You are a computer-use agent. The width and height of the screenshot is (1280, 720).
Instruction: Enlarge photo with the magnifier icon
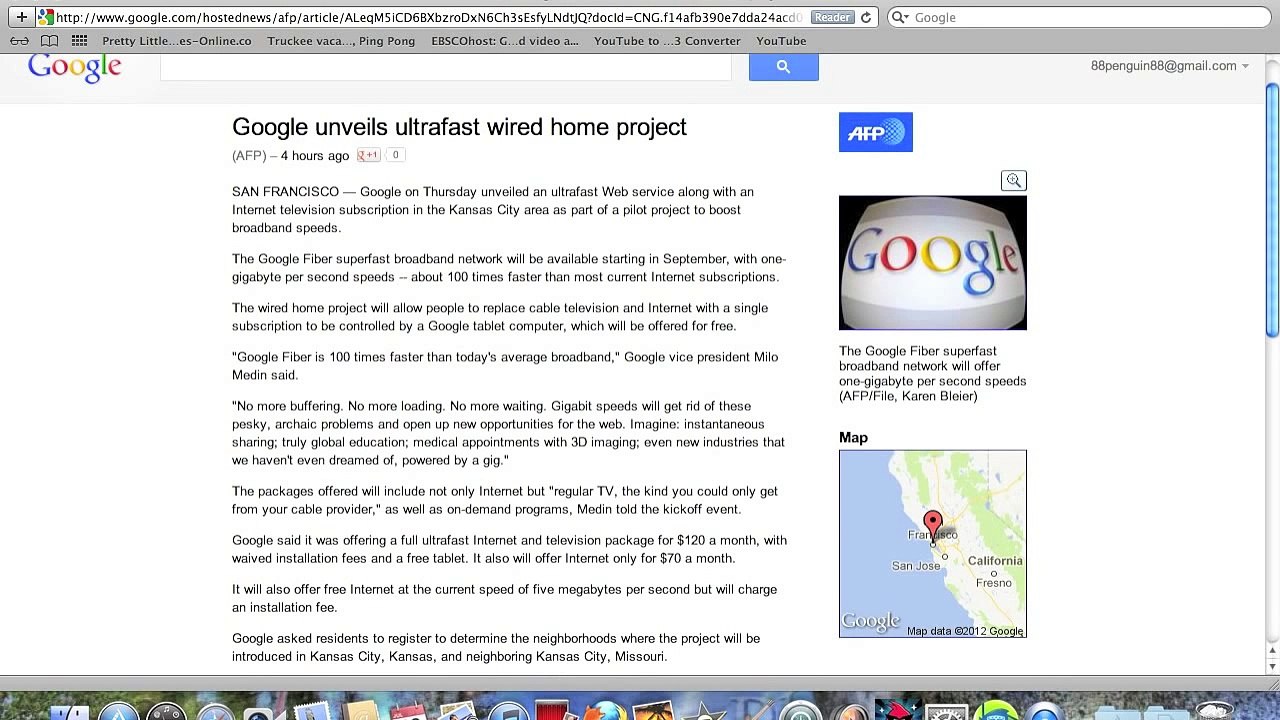pos(1014,181)
